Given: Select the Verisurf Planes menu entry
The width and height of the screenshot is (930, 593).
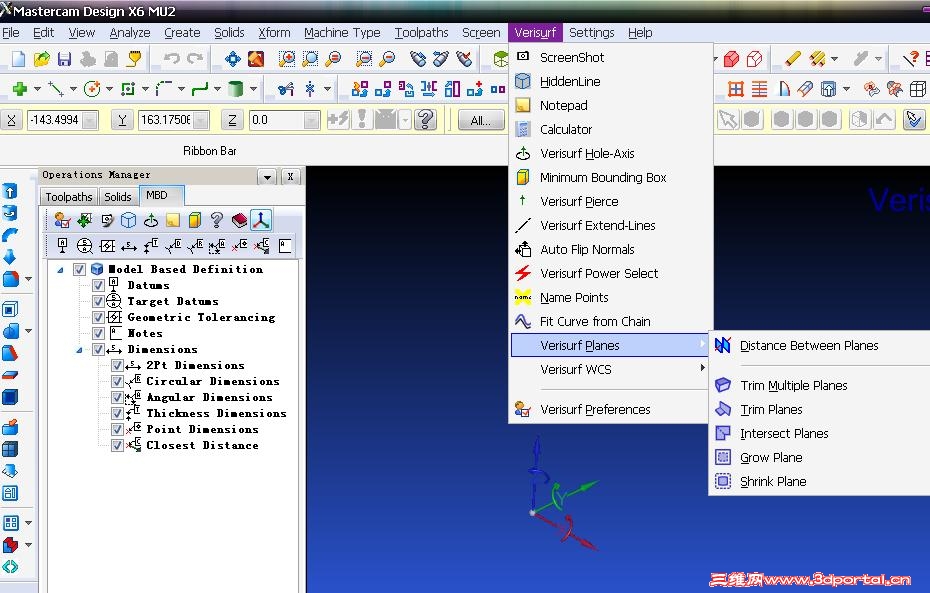Looking at the screenshot, I should point(610,345).
